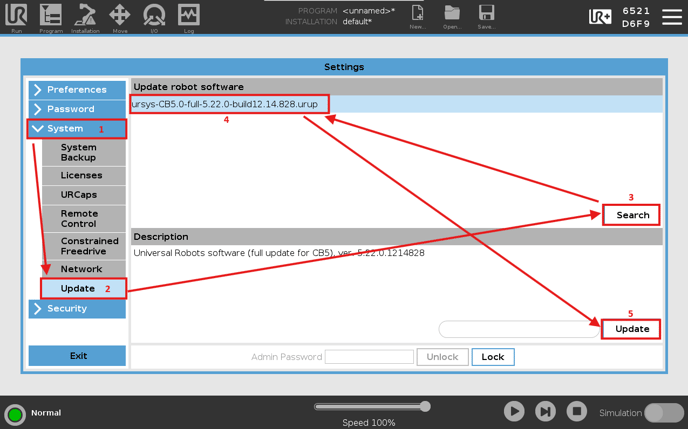The width and height of the screenshot is (688, 429).
Task: Click the Save disk icon
Action: click(x=486, y=17)
